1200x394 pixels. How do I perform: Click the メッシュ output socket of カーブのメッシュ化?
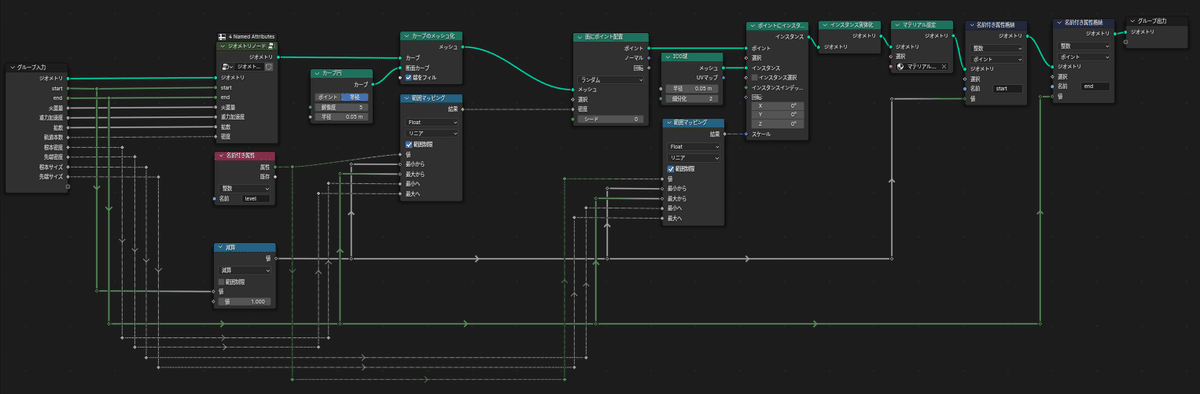[x=463, y=47]
